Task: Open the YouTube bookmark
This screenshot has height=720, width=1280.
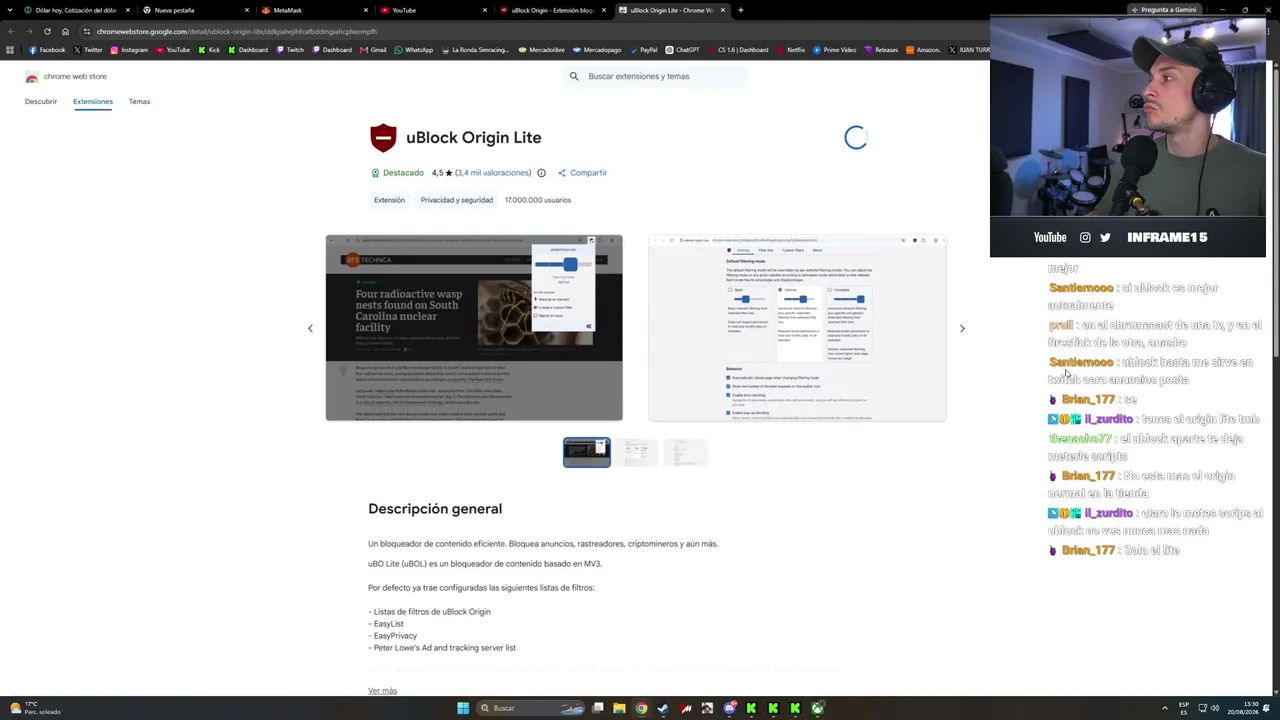Action: coord(173,50)
